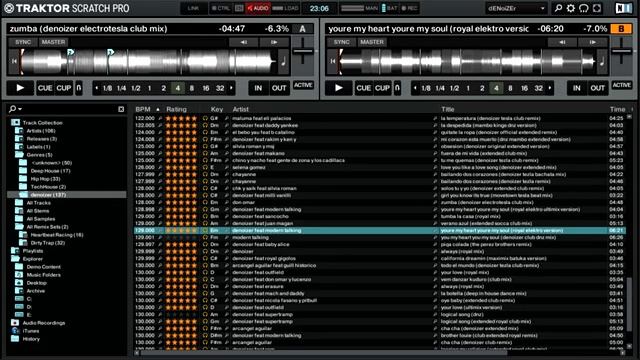Click the prelisten headphone icon in maluma row
640x360 pixels.
click(x=205, y=118)
